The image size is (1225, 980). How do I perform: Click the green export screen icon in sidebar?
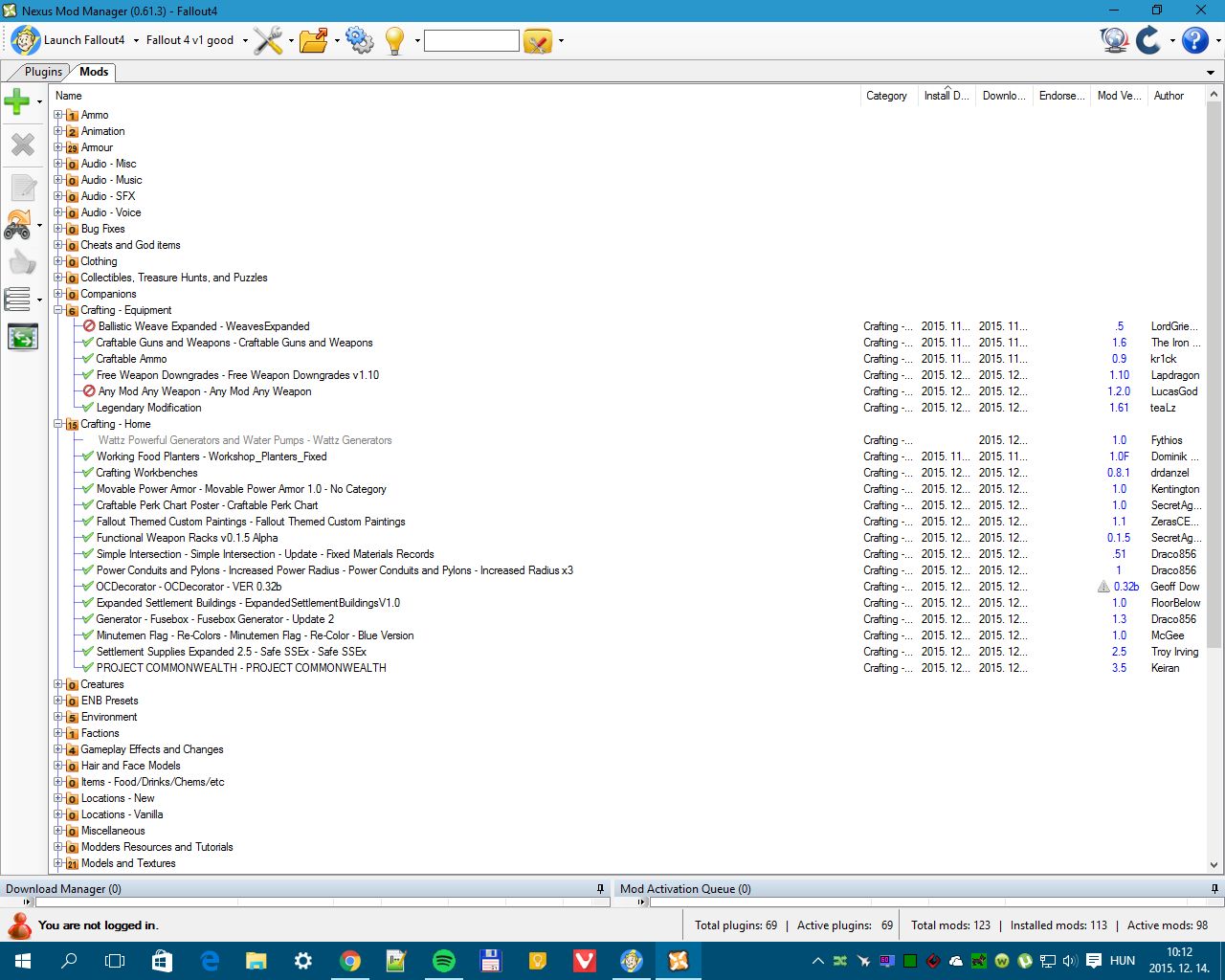(22, 337)
